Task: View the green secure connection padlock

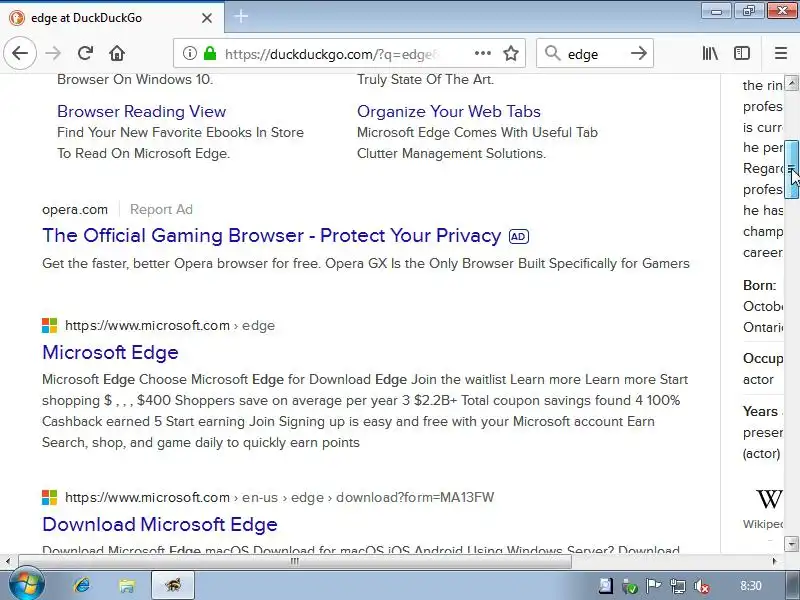Action: click(x=210, y=53)
